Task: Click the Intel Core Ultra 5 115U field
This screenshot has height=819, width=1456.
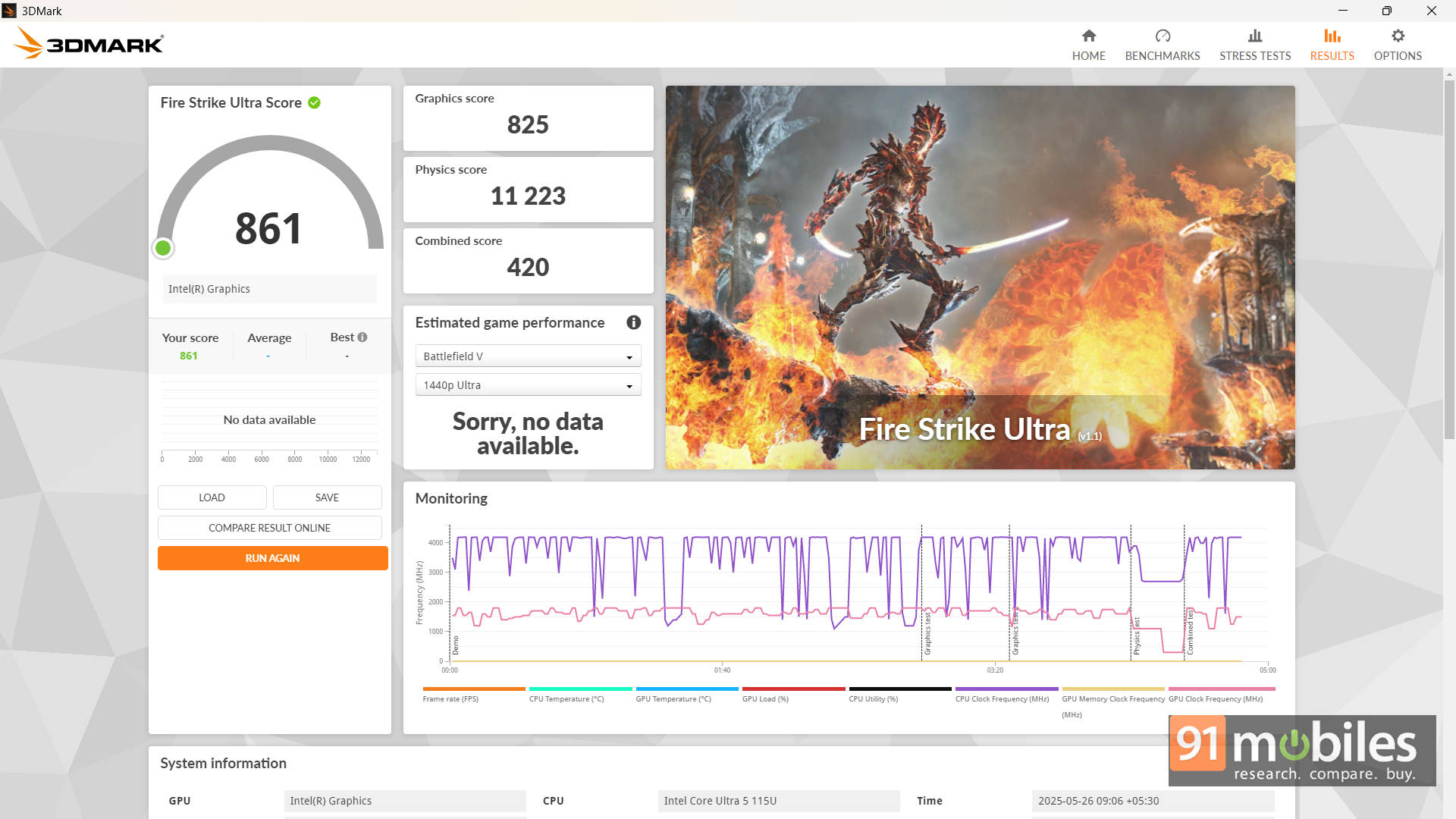Action: pos(779,801)
